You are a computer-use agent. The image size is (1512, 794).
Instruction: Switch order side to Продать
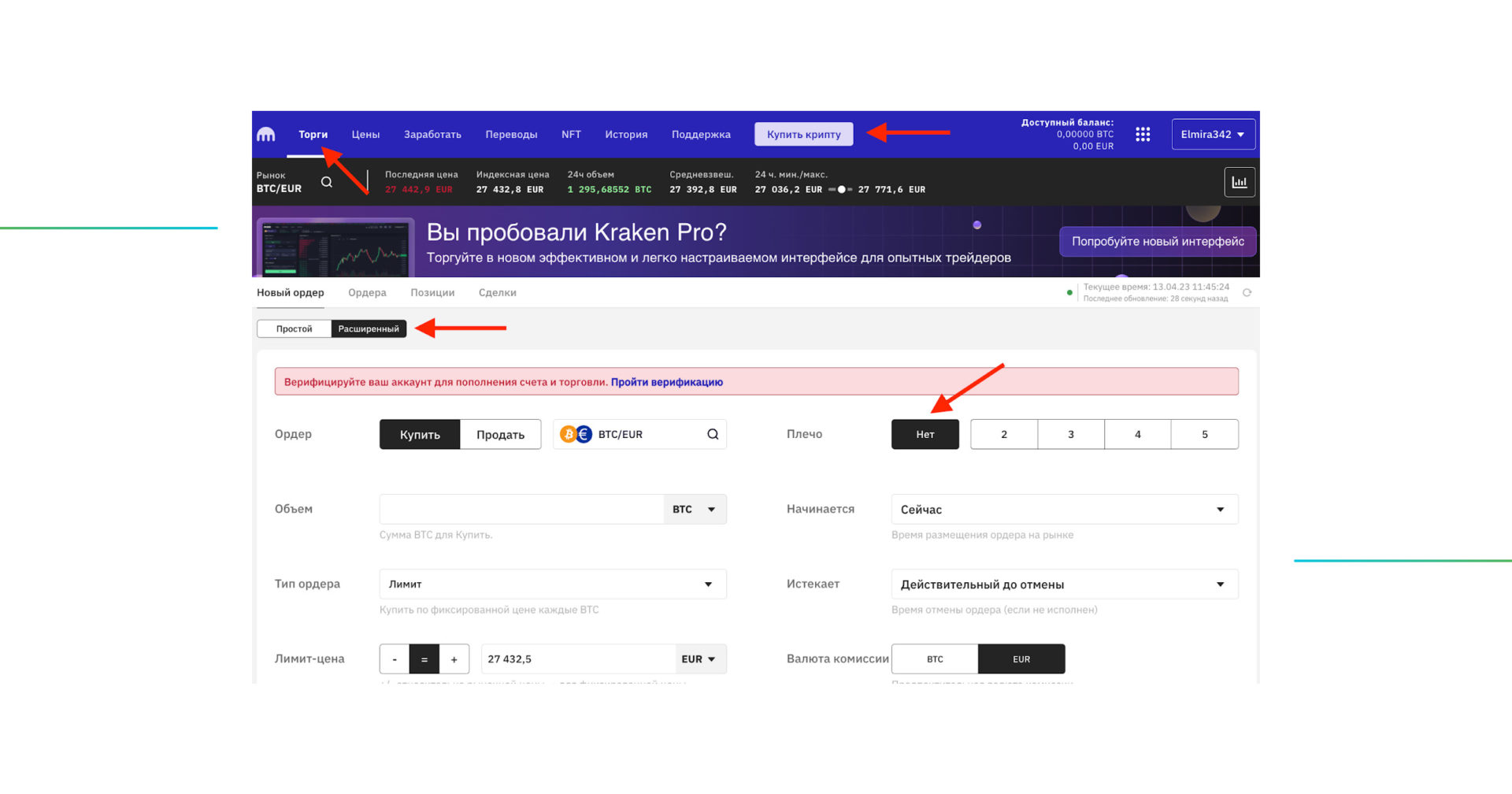(x=499, y=434)
